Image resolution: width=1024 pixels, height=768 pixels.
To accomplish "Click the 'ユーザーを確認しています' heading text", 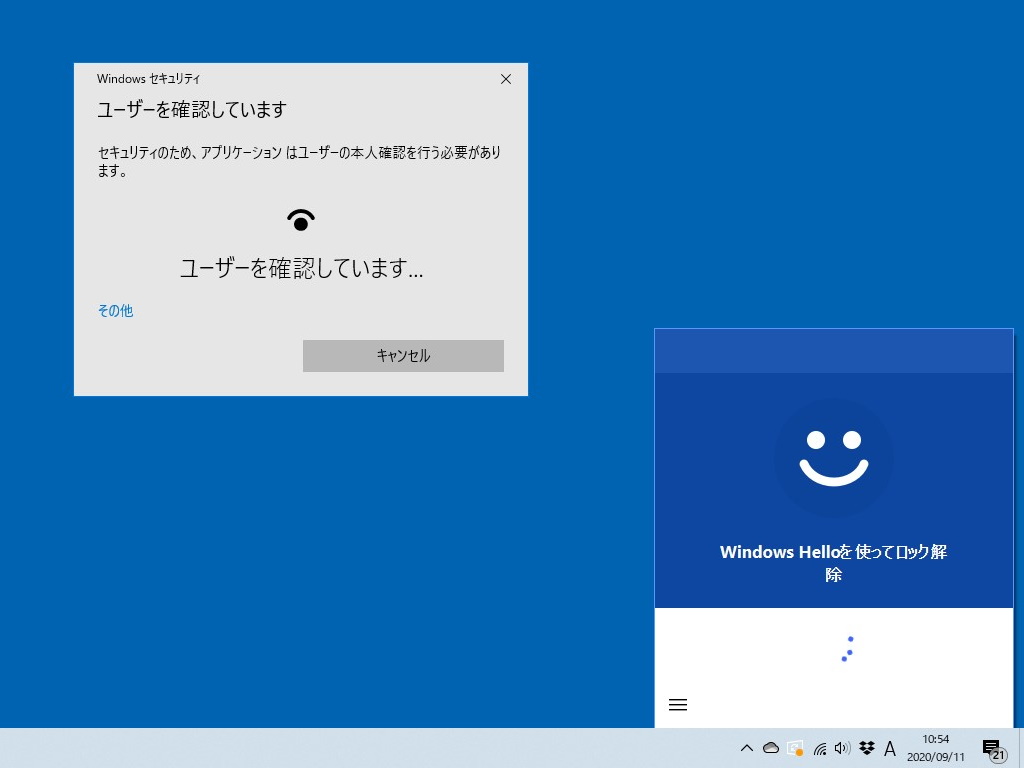I will click(192, 110).
